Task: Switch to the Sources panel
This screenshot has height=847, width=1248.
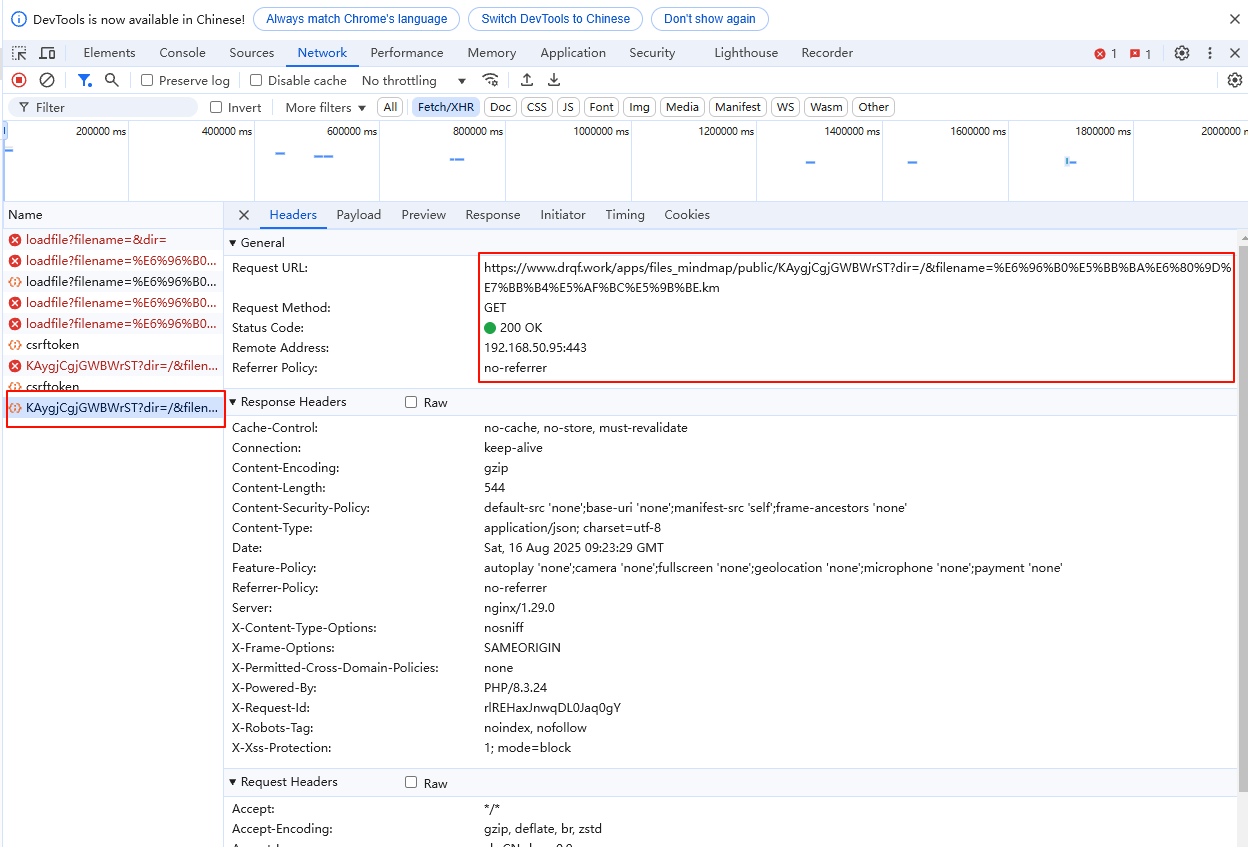Action: click(251, 53)
